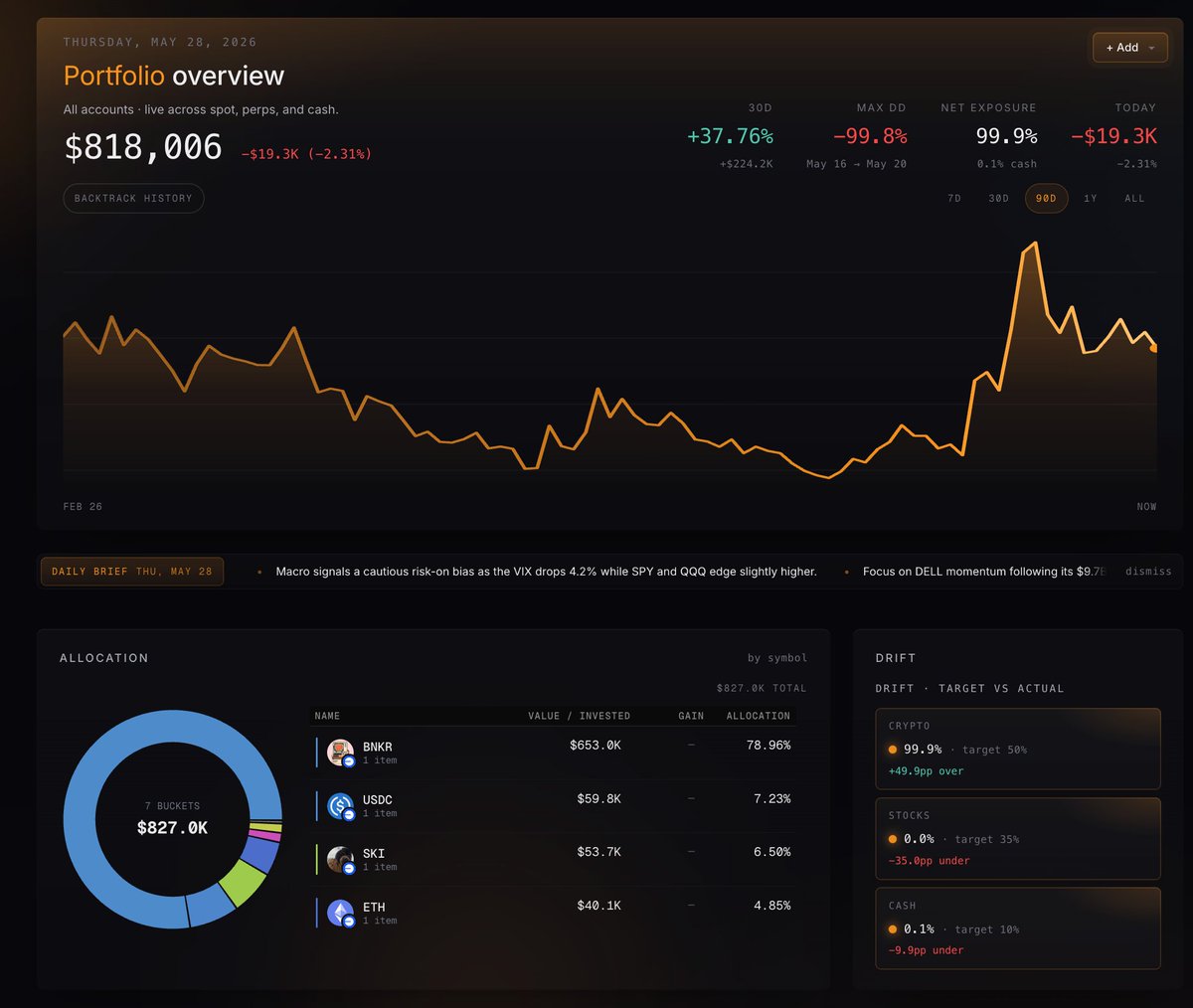1193x1008 pixels.
Task: Click the 'May 16 → May 20' drawdown range
Action: click(856, 164)
